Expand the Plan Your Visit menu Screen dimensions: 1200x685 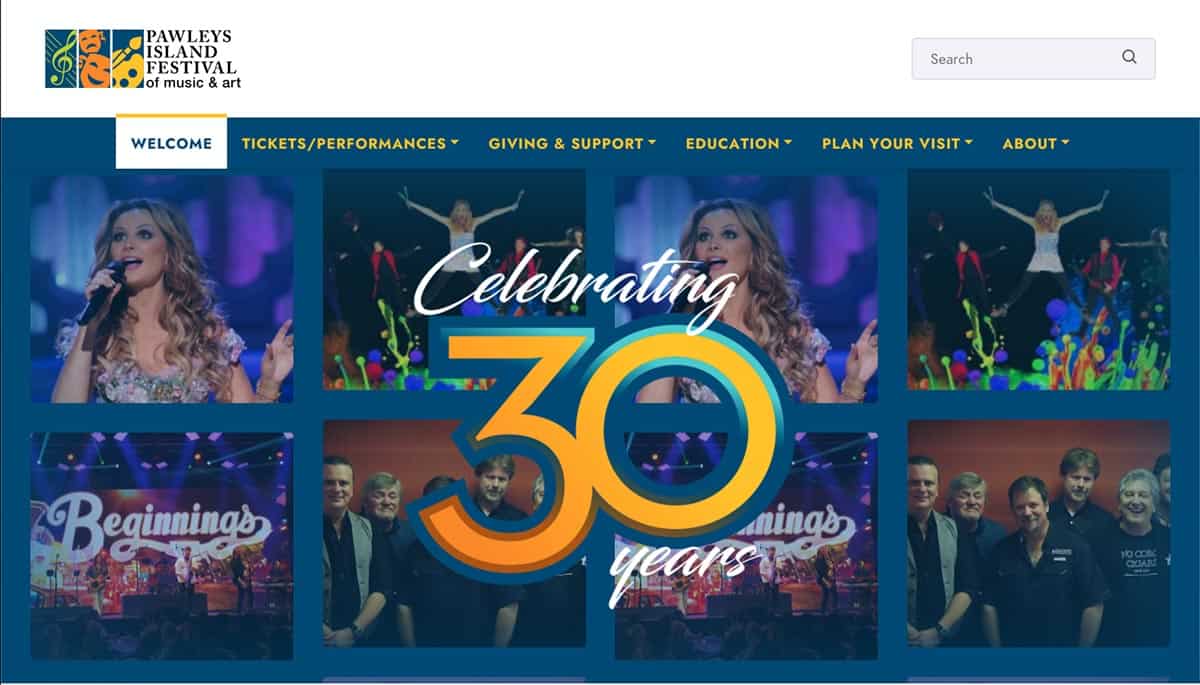[x=897, y=143]
